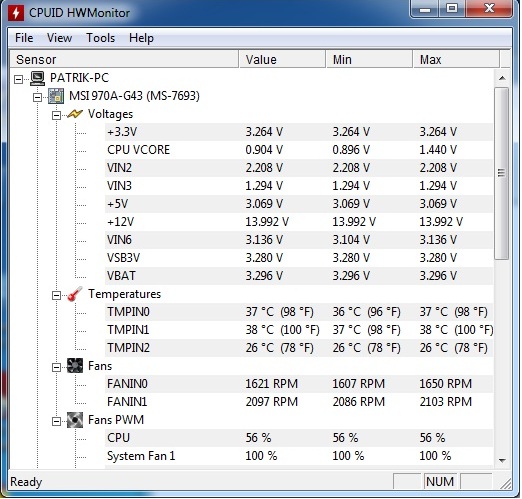Select the TMPIN2 temperature row
Screen dimensions: 522x499
pos(299,348)
